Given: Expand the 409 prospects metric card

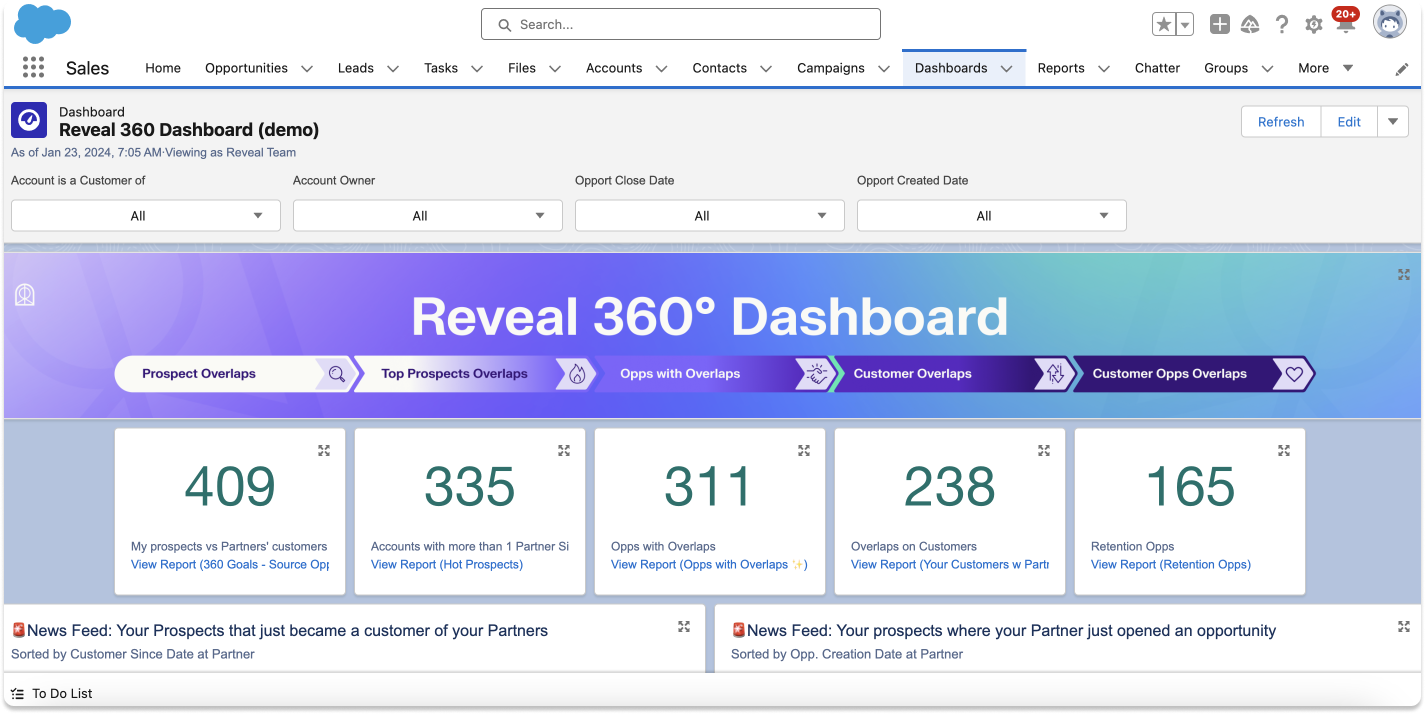Looking at the screenshot, I should point(324,450).
